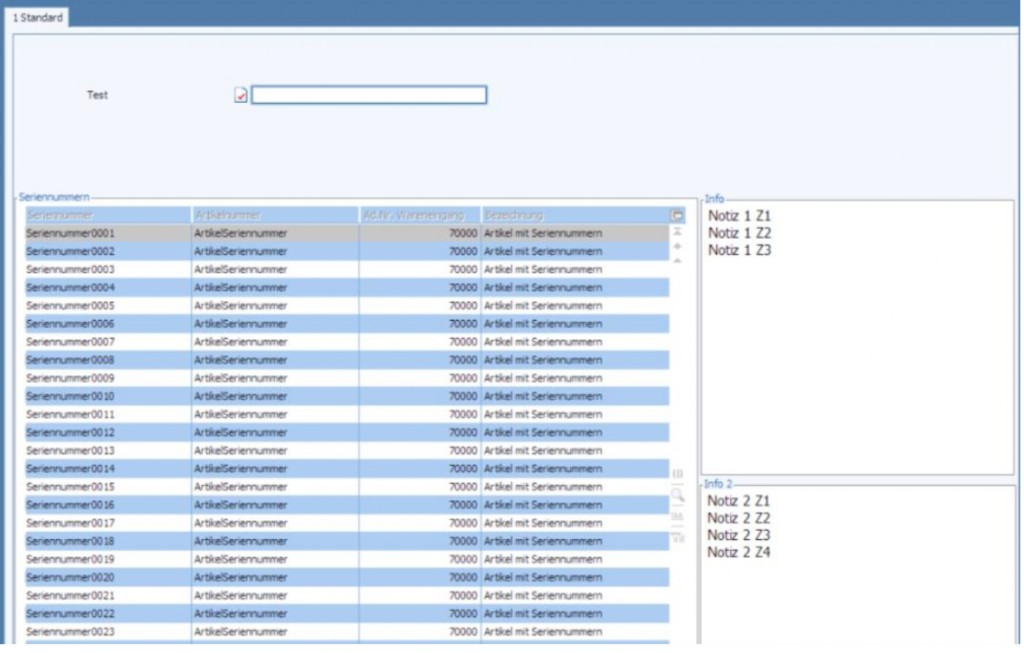This screenshot has height=653, width=1024.
Task: Click the jump-to-first-row icon beside the grid
Action: coord(677,231)
